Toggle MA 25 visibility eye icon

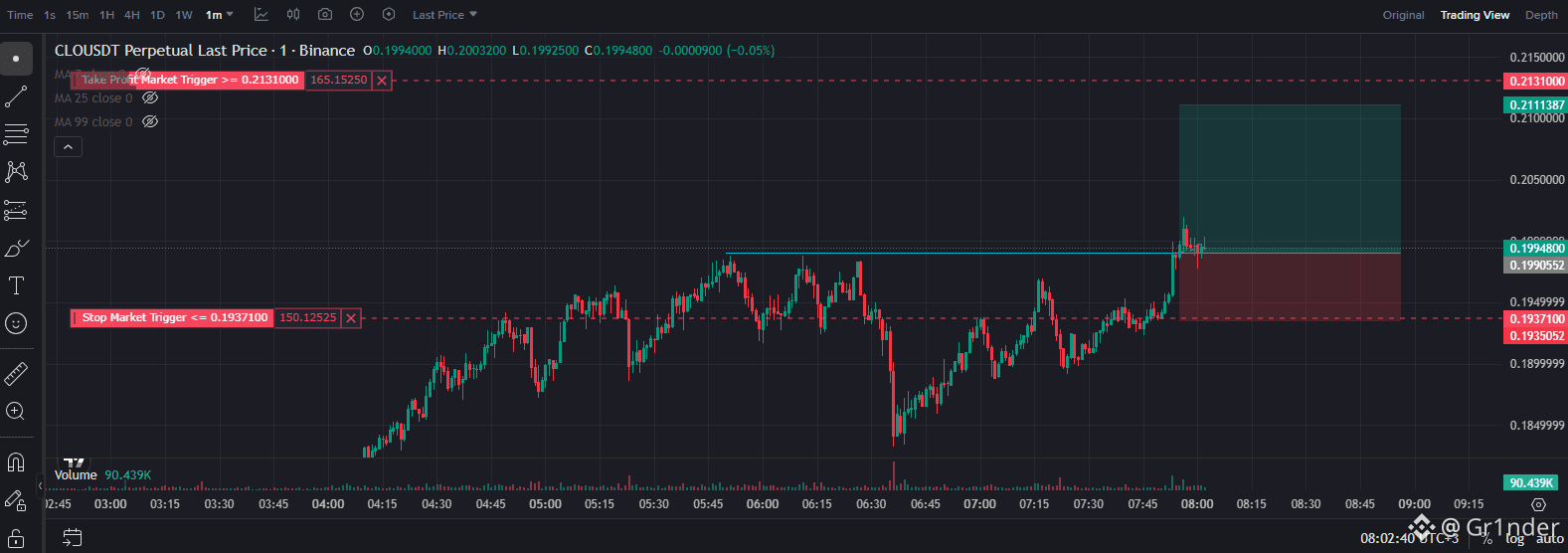click(150, 98)
